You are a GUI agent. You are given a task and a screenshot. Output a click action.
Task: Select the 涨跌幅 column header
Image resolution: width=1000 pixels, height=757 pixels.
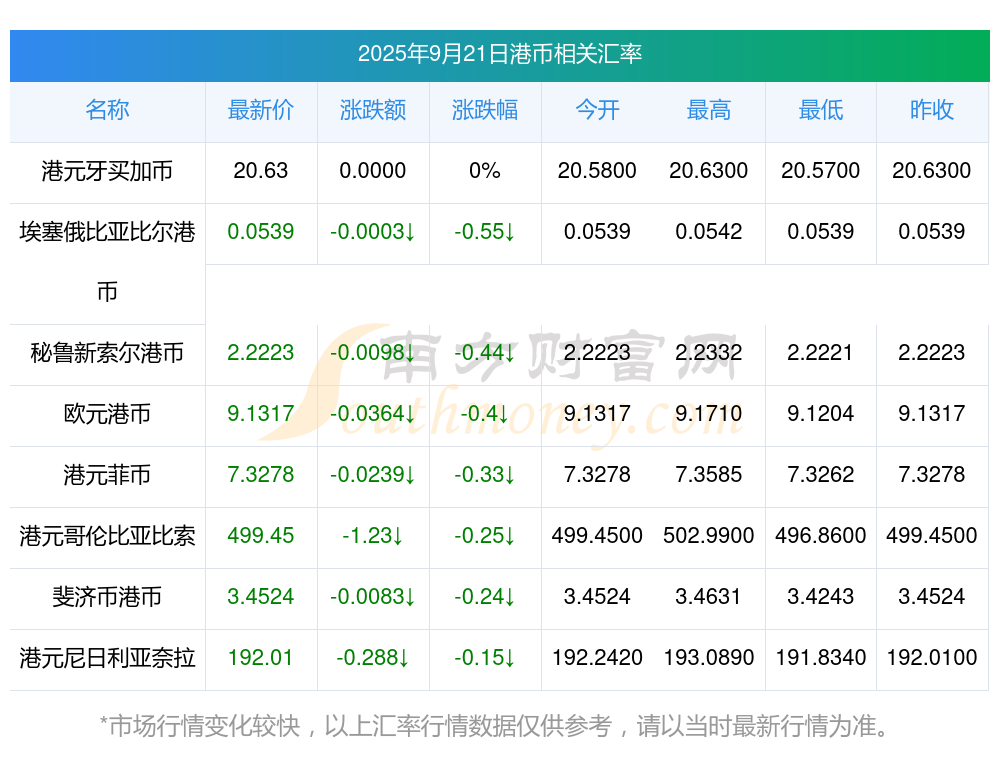(x=485, y=110)
